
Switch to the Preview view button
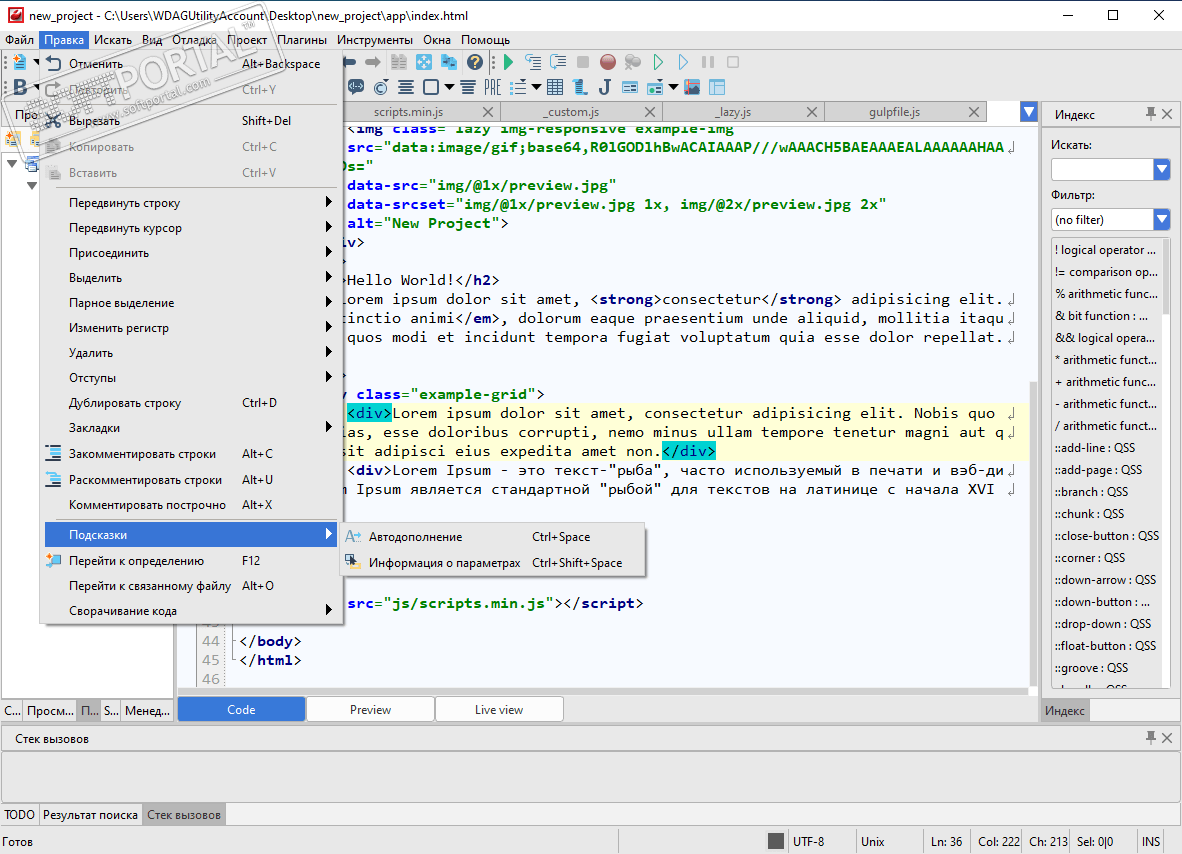click(370, 709)
